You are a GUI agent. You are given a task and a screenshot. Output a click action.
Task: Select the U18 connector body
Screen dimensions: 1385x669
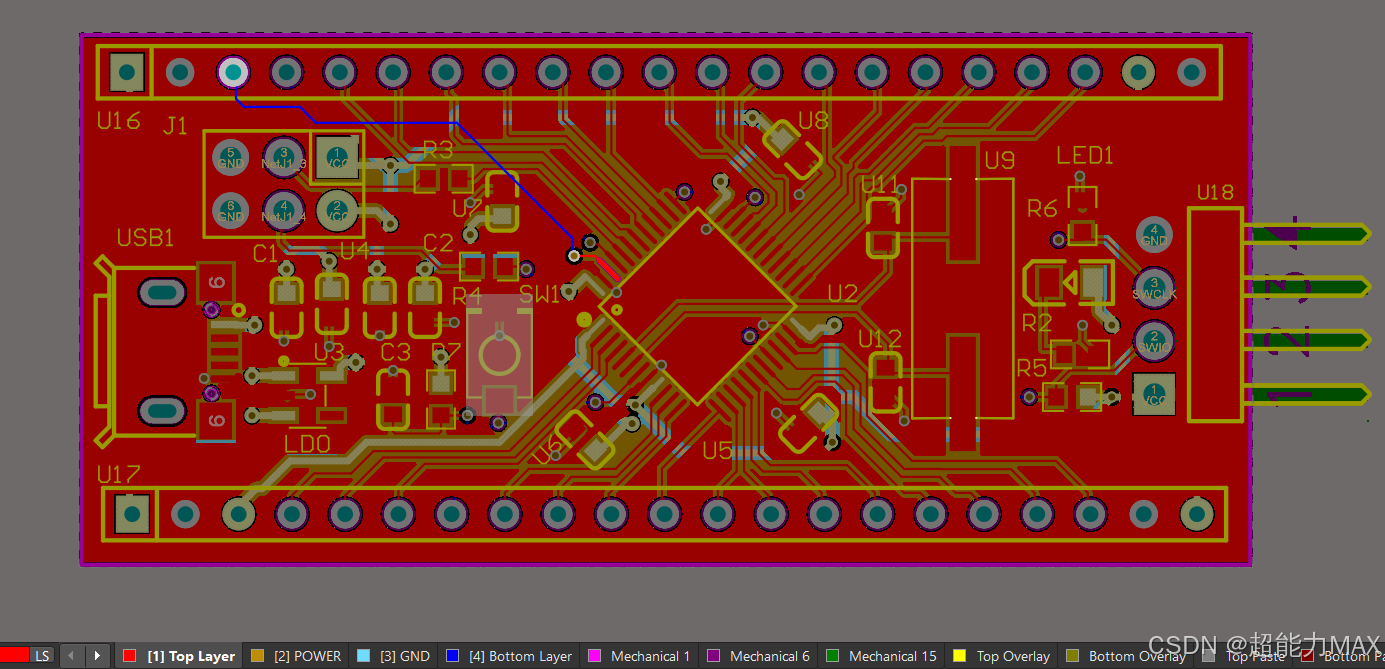coord(1215,314)
